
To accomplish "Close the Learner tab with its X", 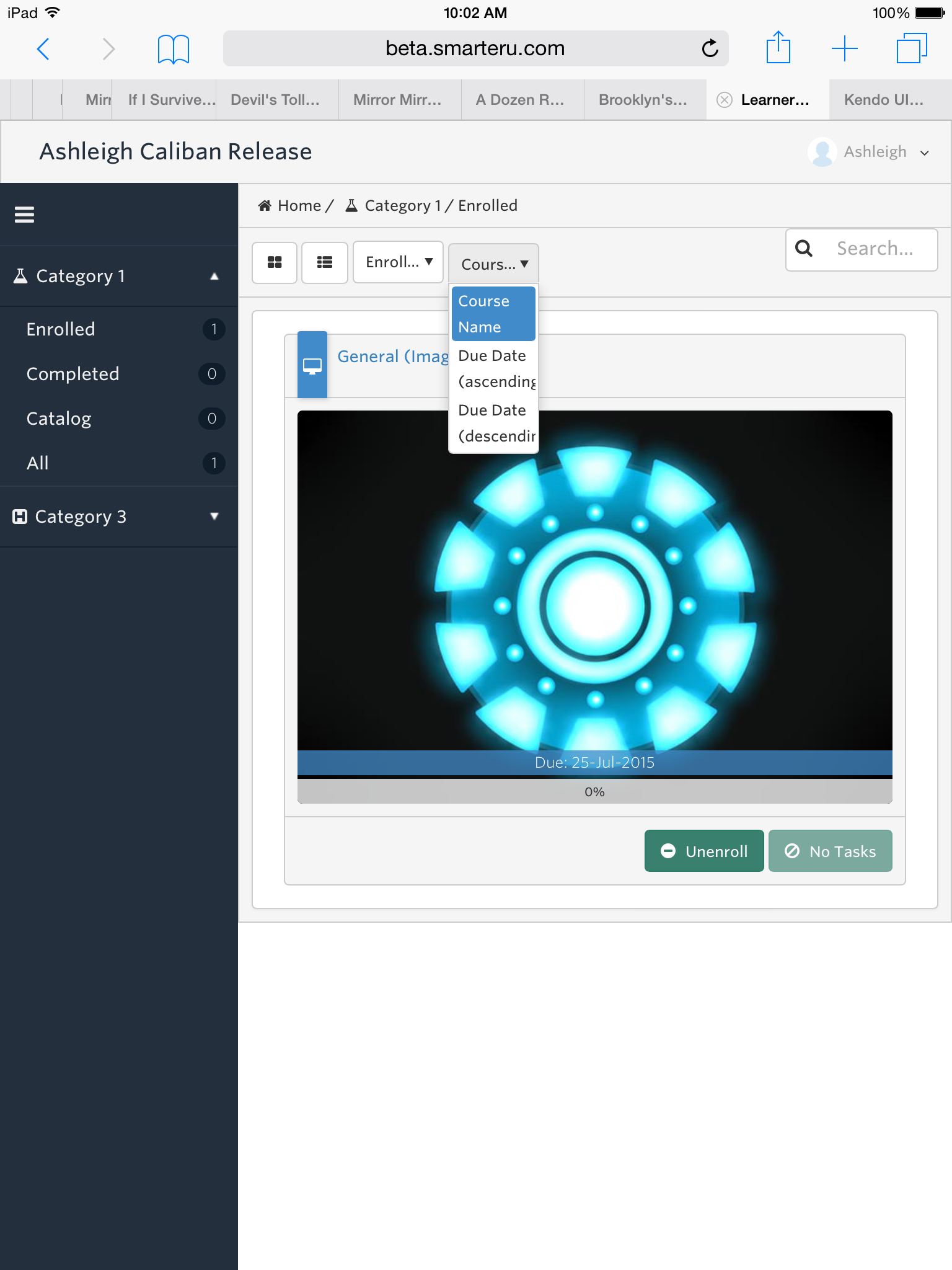I will [724, 100].
